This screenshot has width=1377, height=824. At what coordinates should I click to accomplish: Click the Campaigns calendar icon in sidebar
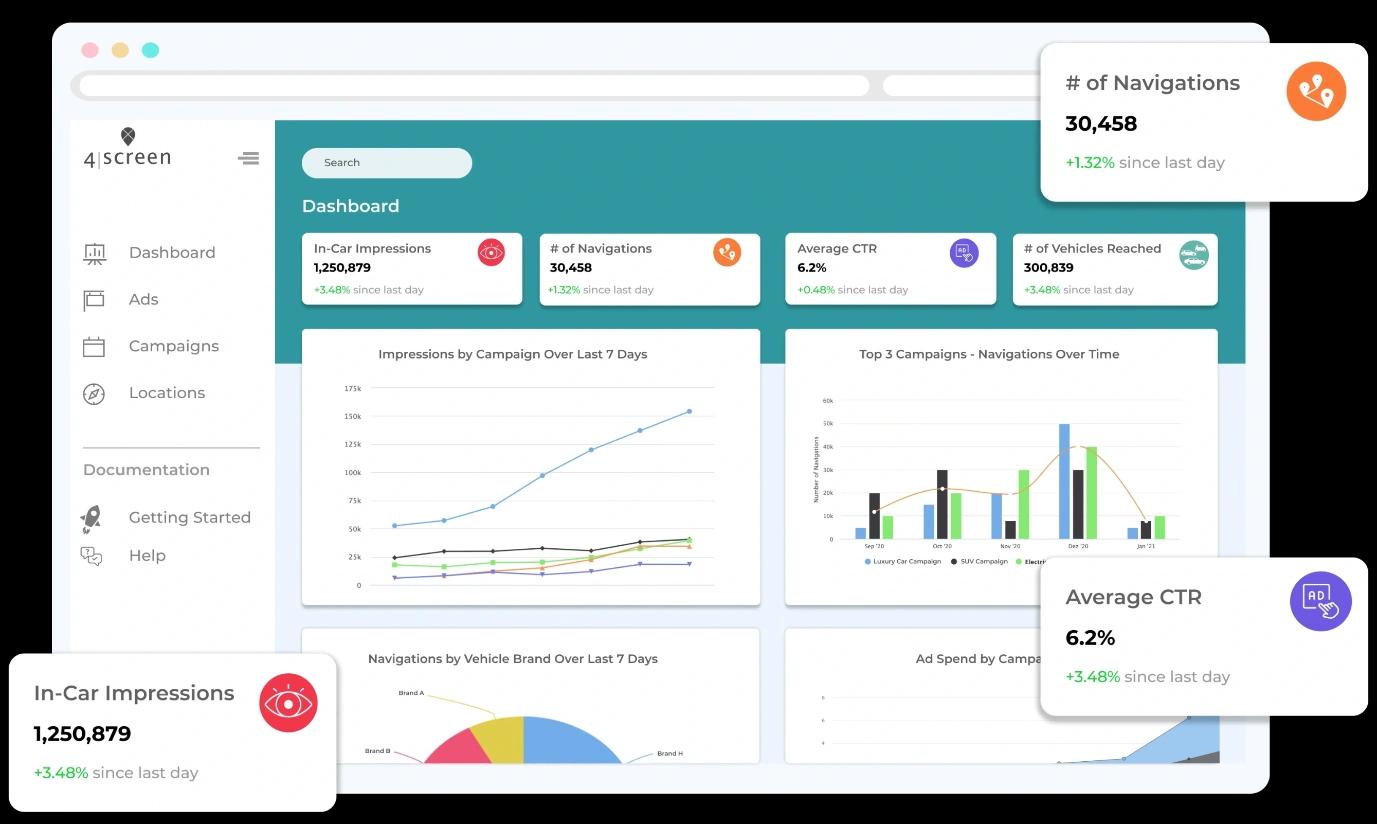pos(94,347)
